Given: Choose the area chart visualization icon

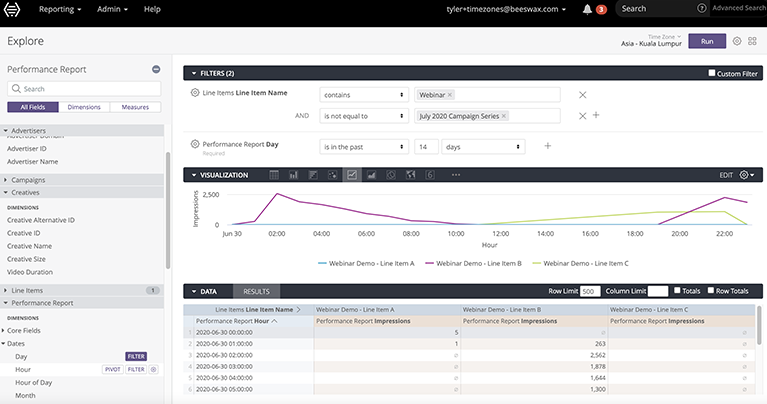Looking at the screenshot, I should pyautogui.click(x=372, y=175).
